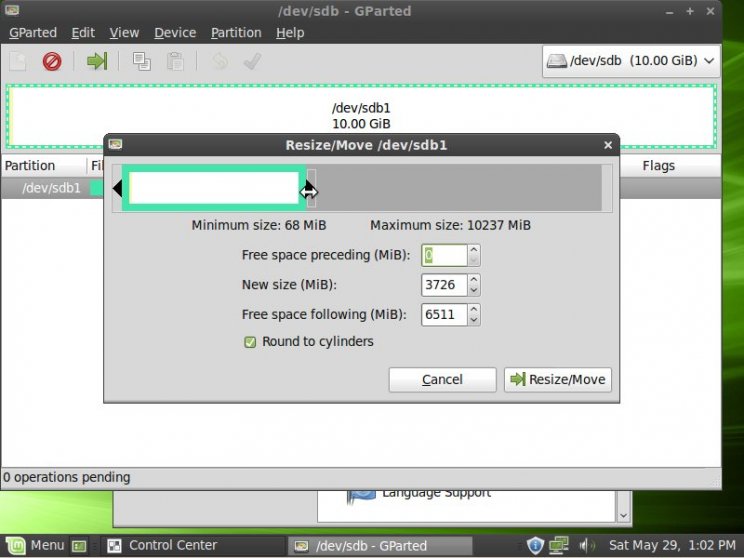
Task: Open the /dev/sdb device selector dropdown
Action: (631, 61)
